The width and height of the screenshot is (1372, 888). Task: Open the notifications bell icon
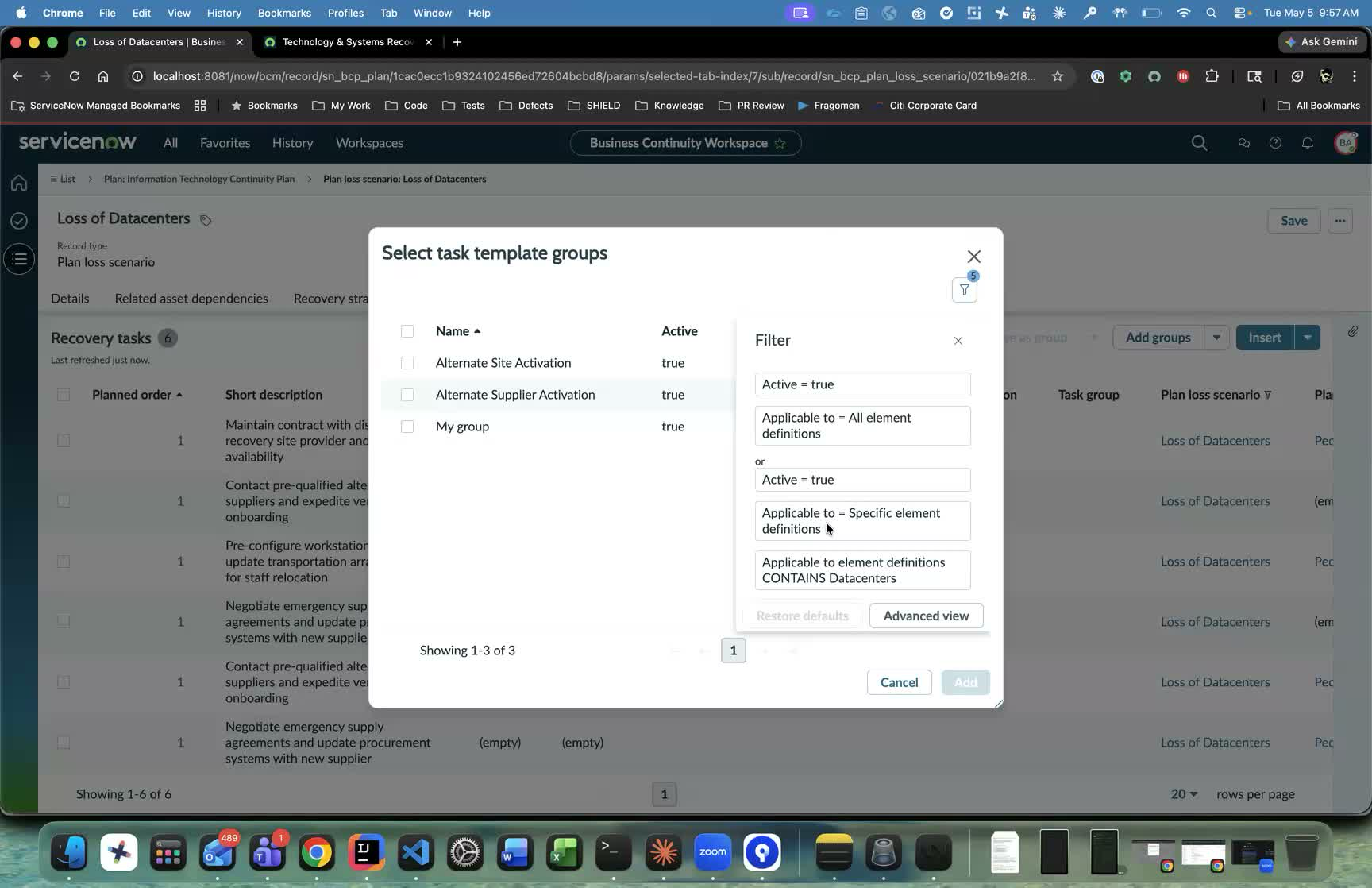click(1307, 143)
